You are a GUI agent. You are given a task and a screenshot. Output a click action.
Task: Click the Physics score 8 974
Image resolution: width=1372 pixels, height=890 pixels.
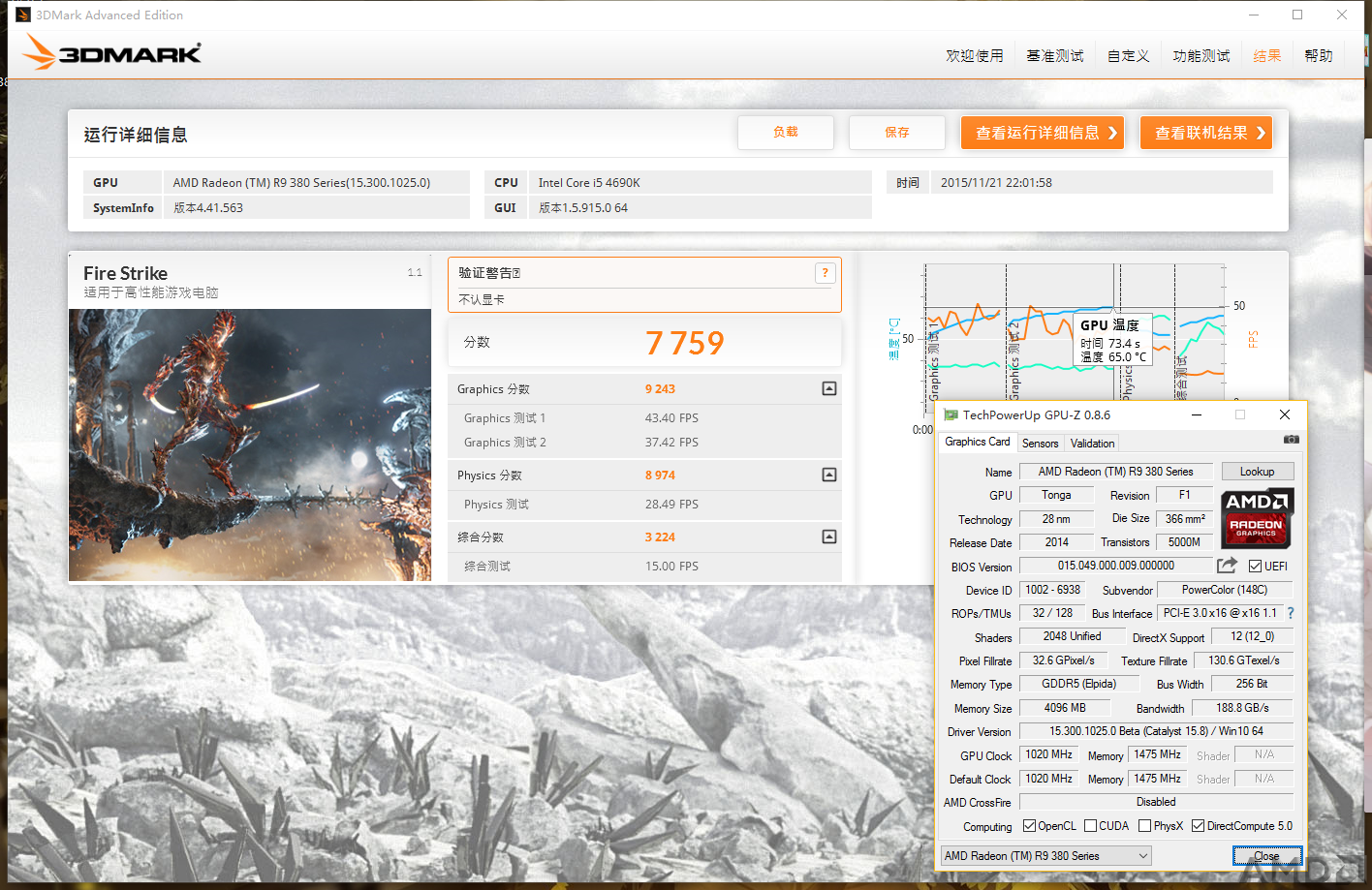[x=660, y=475]
